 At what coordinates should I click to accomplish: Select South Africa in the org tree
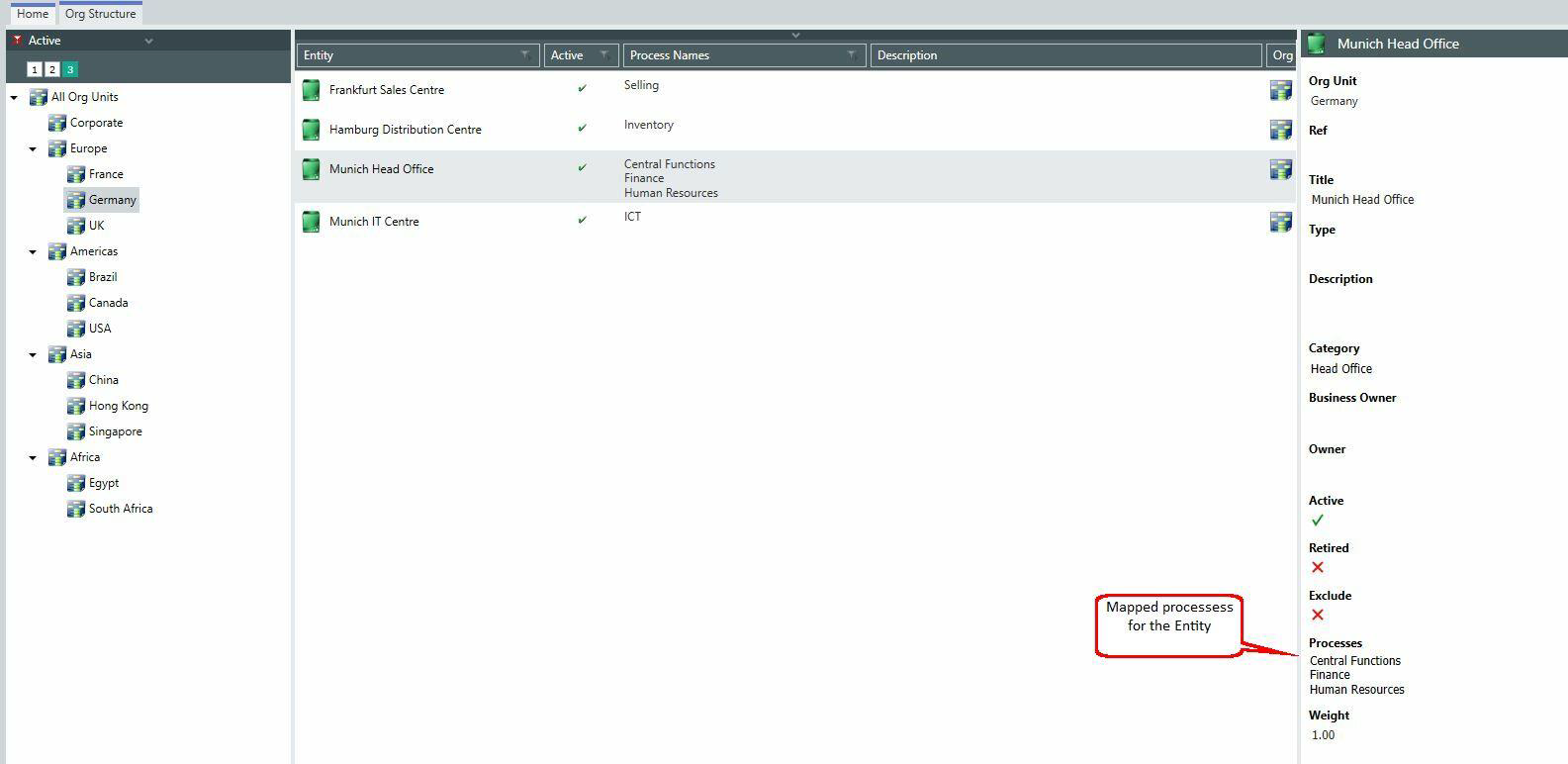click(x=121, y=509)
